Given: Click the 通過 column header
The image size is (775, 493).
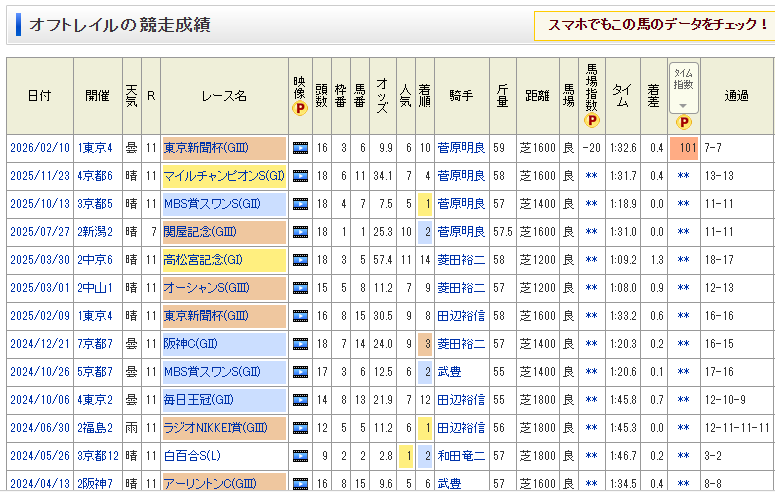Looking at the screenshot, I should pyautogui.click(x=737, y=96).
